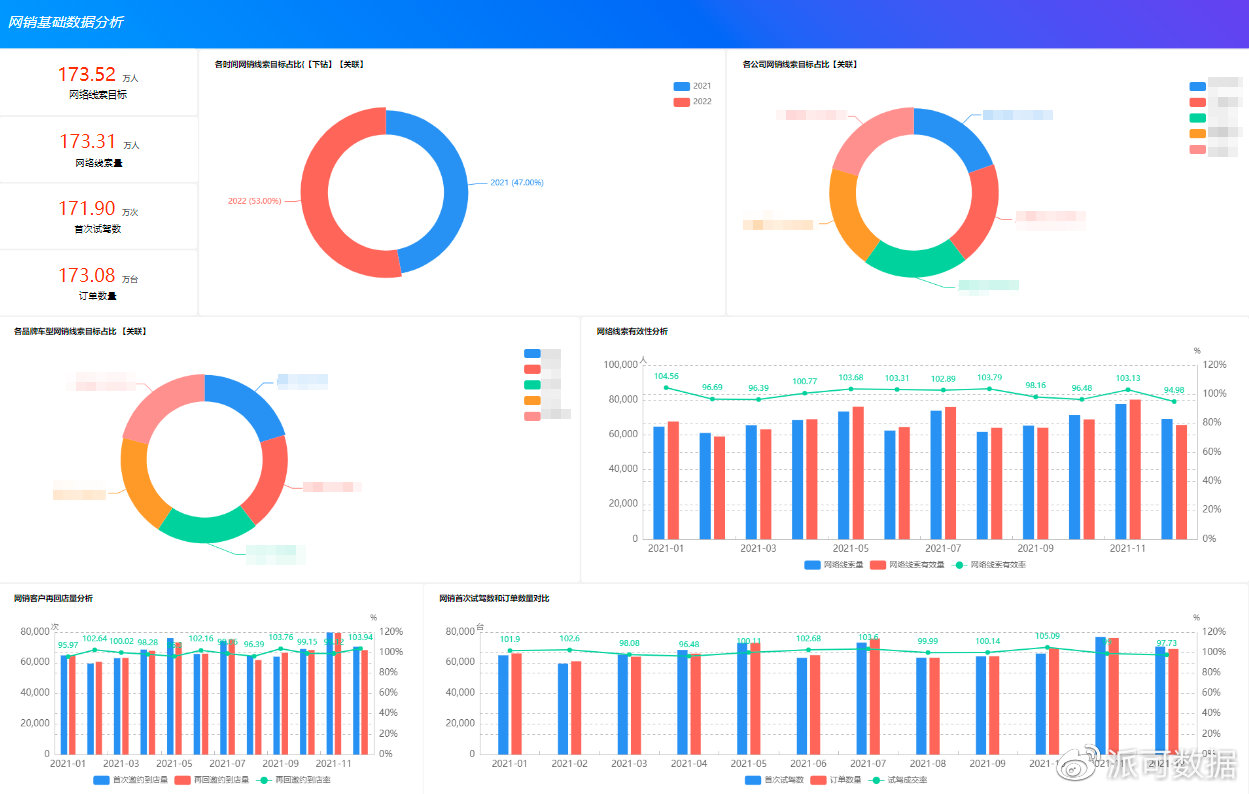This screenshot has width=1249, height=794.
Task: Click 2021-02 blue bar in 网销首次试驾数和订单数量对比 chart
Action: tap(563, 708)
